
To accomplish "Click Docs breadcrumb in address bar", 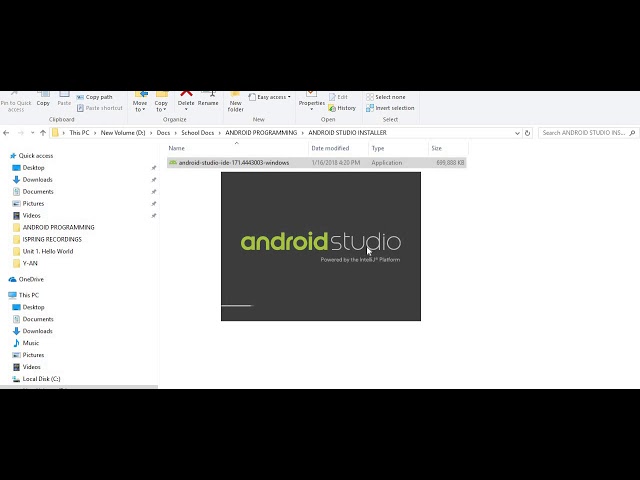I will coord(163,133).
